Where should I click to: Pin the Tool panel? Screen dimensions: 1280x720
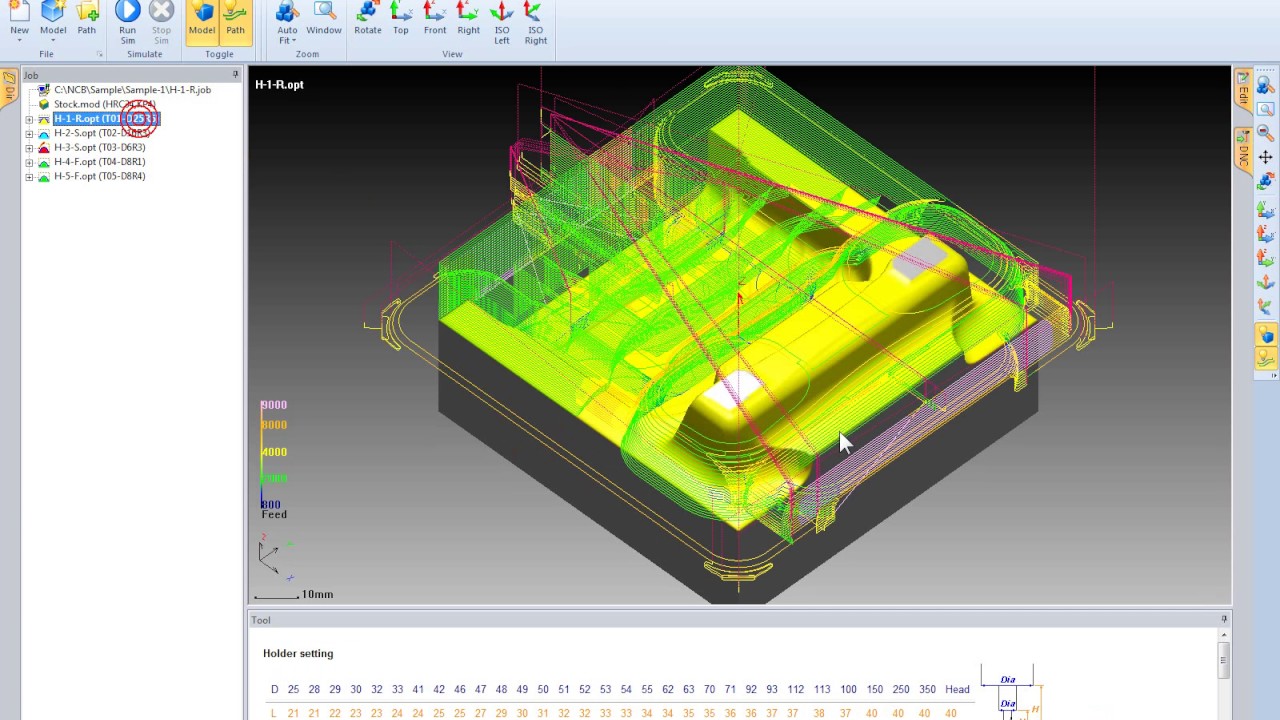[1224, 620]
